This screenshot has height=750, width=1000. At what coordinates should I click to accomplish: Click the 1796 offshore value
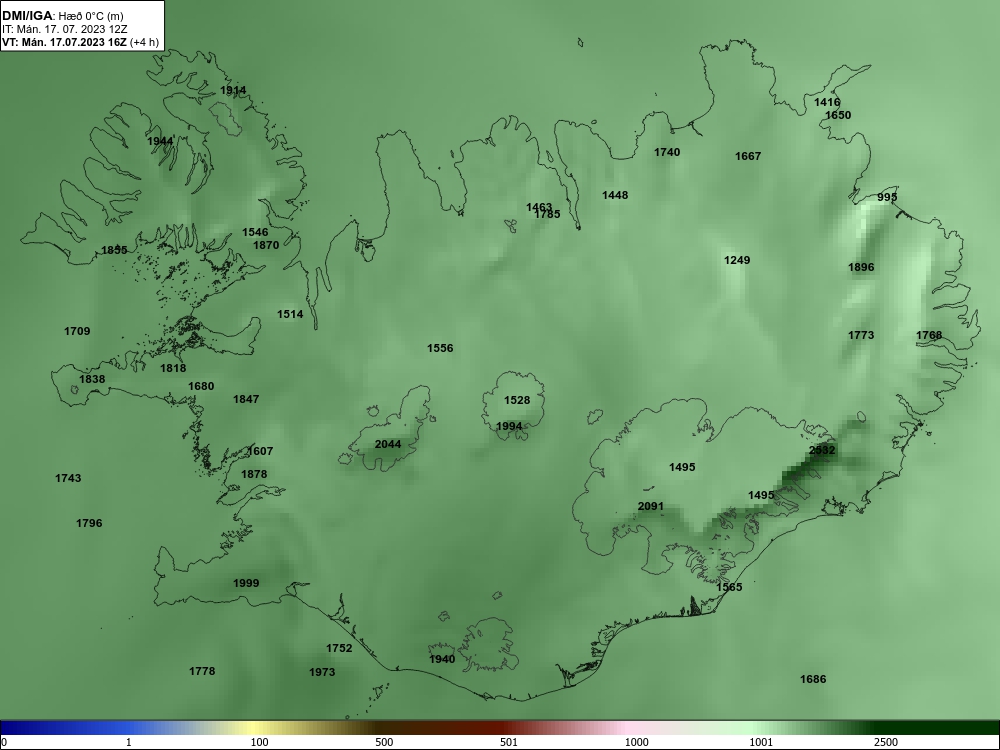[89, 523]
